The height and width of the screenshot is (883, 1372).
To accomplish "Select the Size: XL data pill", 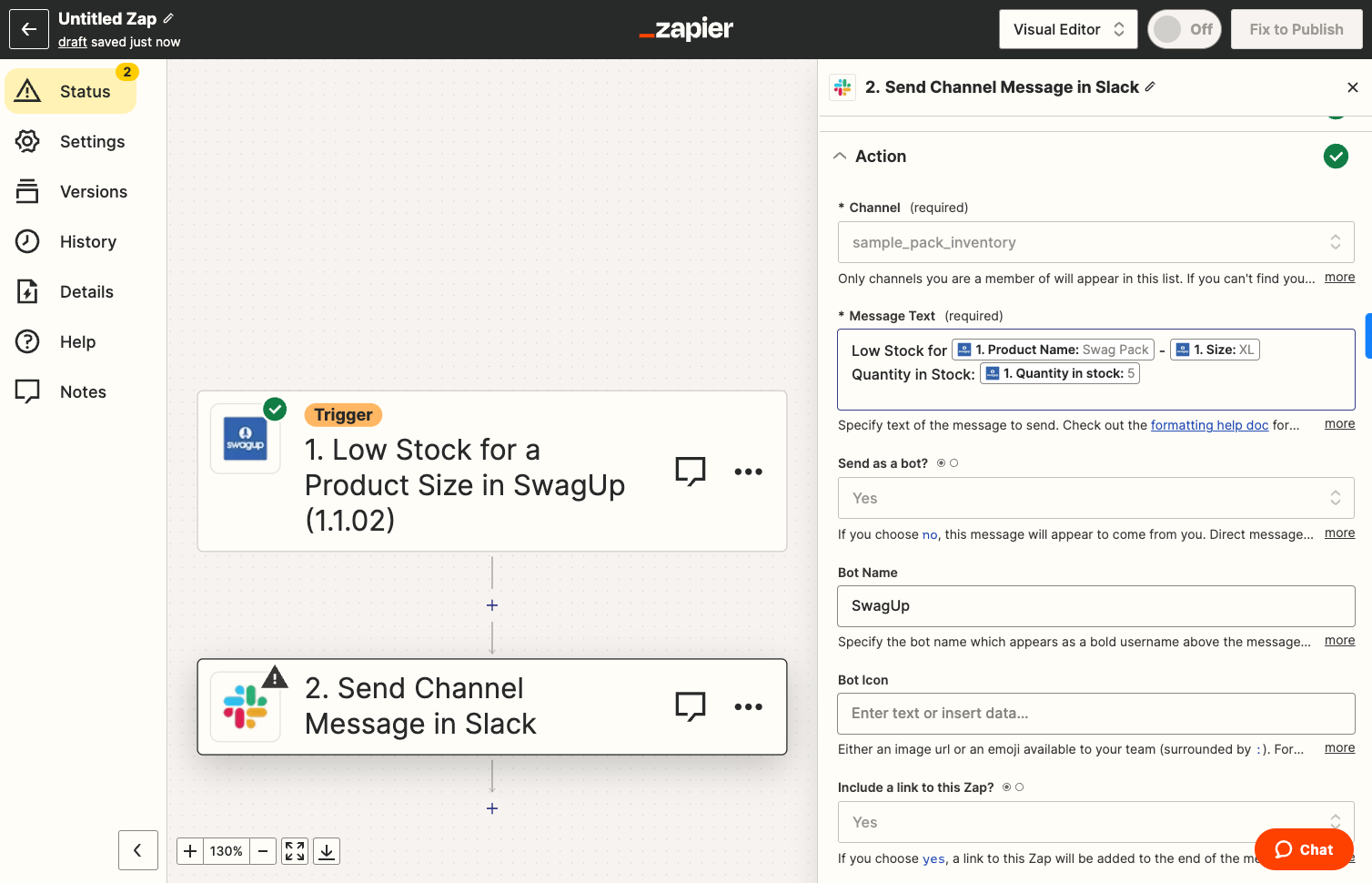I will [x=1215, y=350].
